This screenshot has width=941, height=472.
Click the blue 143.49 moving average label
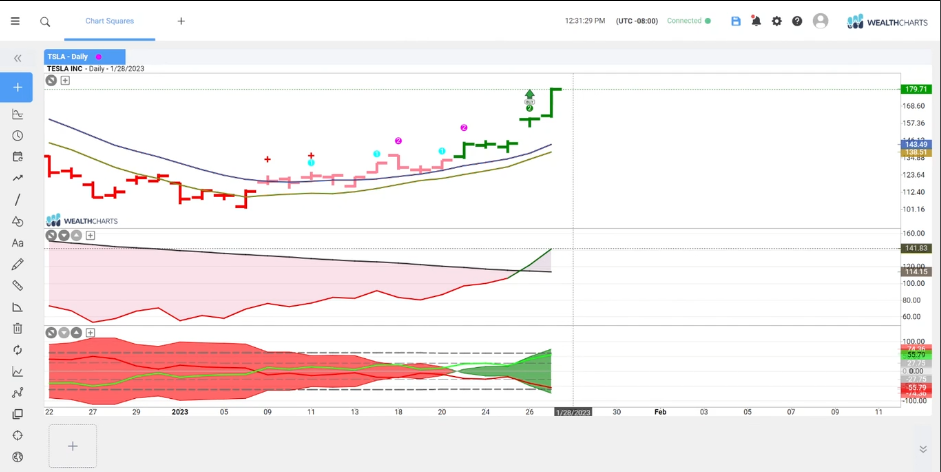916,144
